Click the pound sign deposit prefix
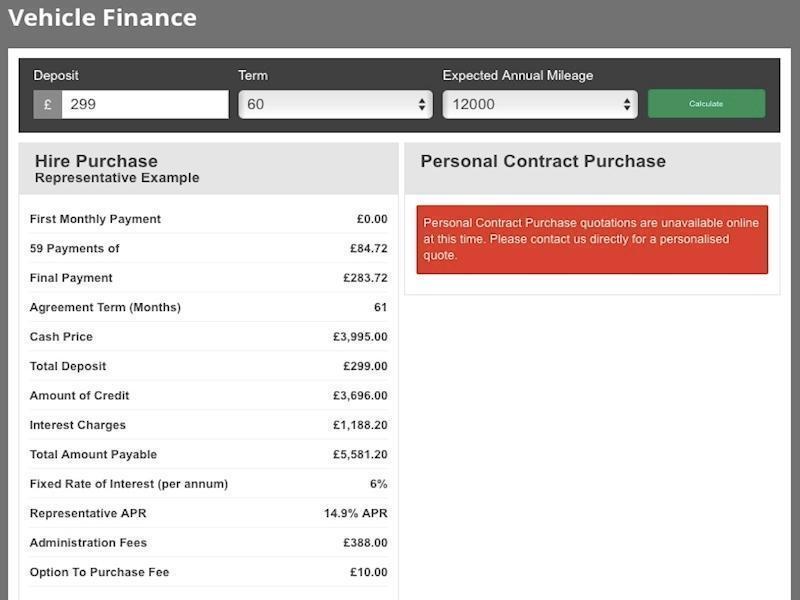The image size is (800, 600). pyautogui.click(x=47, y=104)
